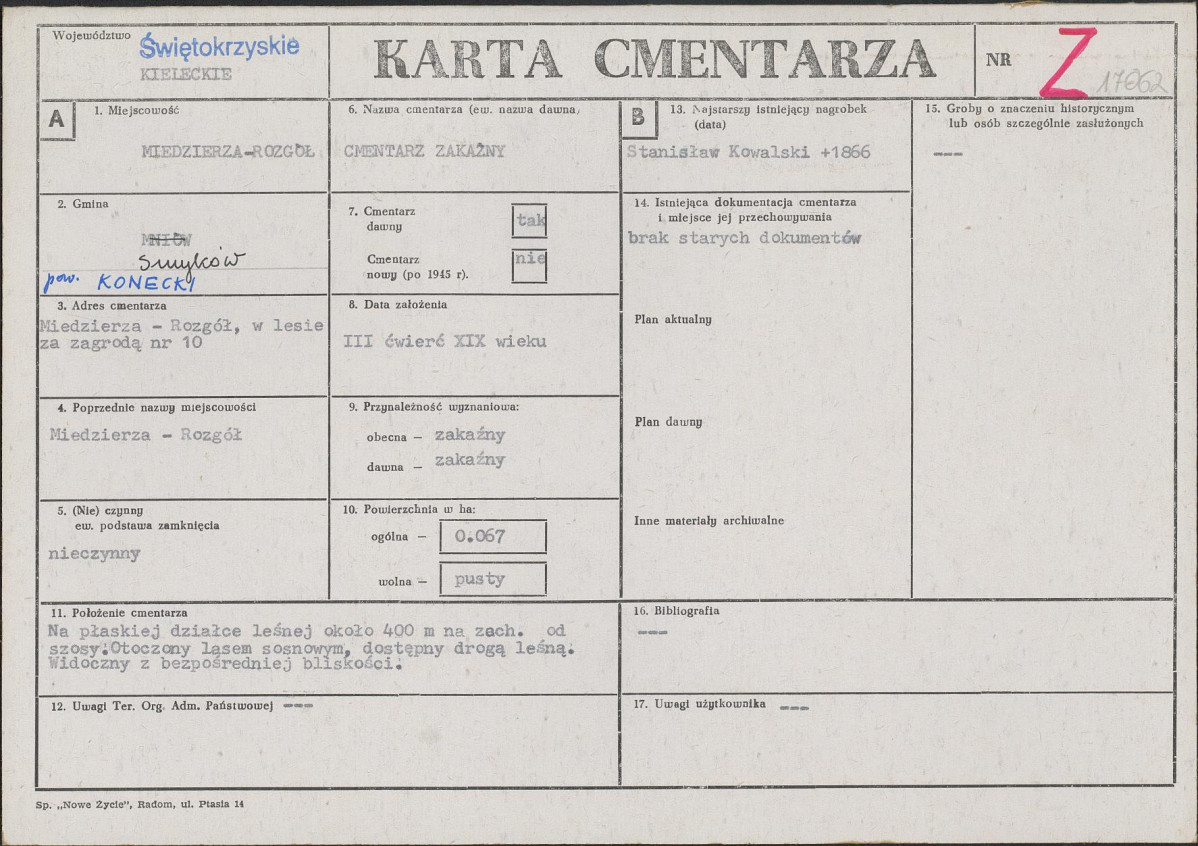
Task: Click '11. Położenie cmentarza' heading
Action: coord(118,613)
